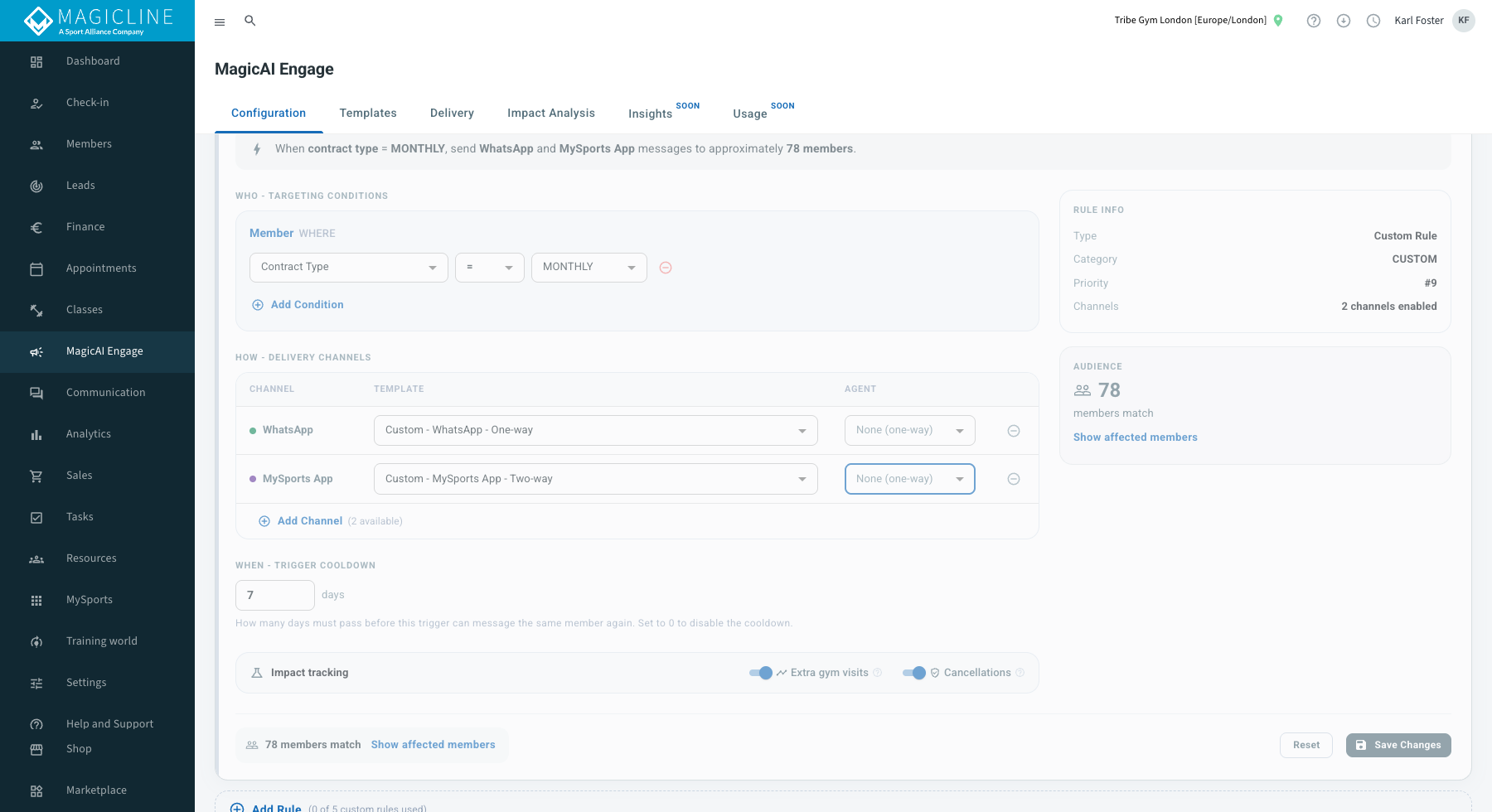The height and width of the screenshot is (812, 1492).
Task: Click Show affected members beside 78 members match
Action: [x=433, y=745]
